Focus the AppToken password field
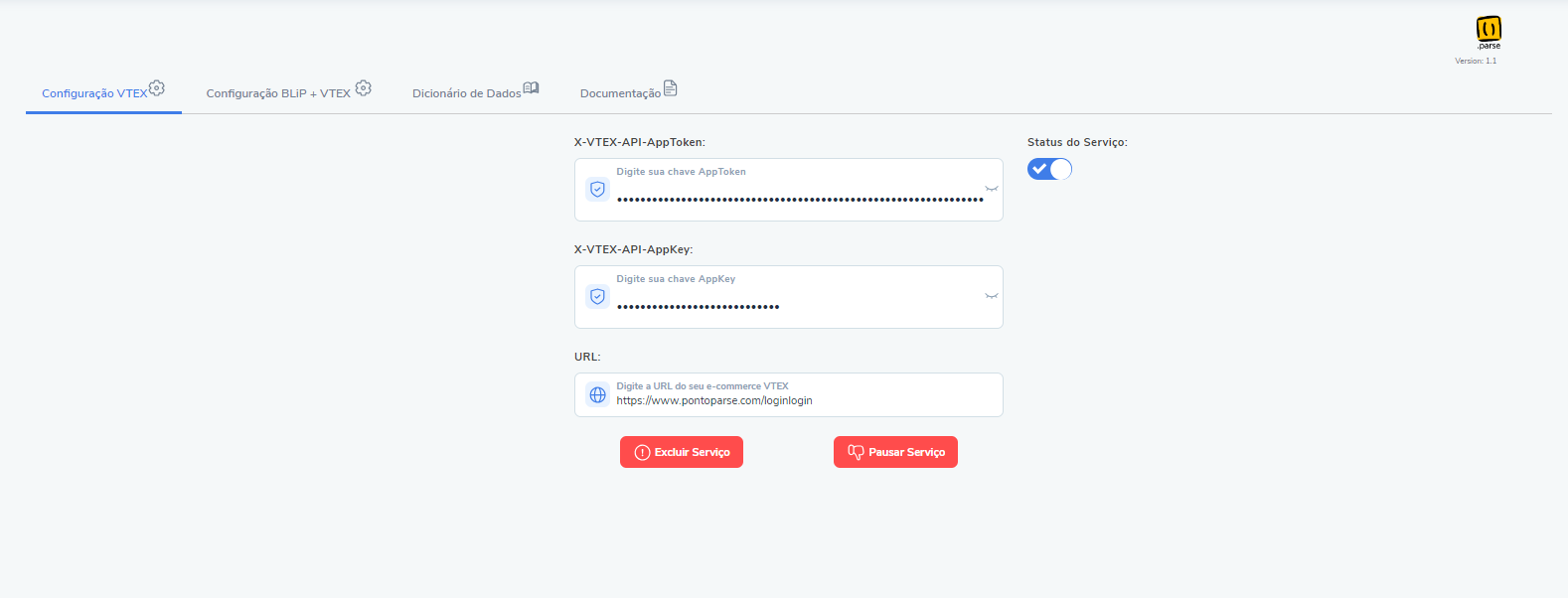The image size is (1568, 598). (x=789, y=190)
